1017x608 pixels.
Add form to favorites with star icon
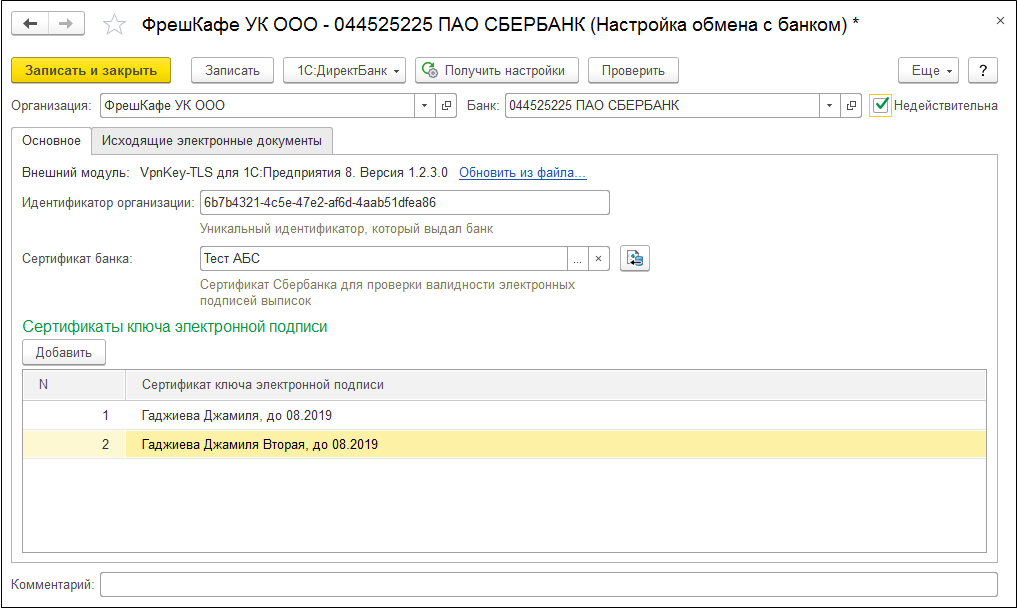pyautogui.click(x=115, y=25)
